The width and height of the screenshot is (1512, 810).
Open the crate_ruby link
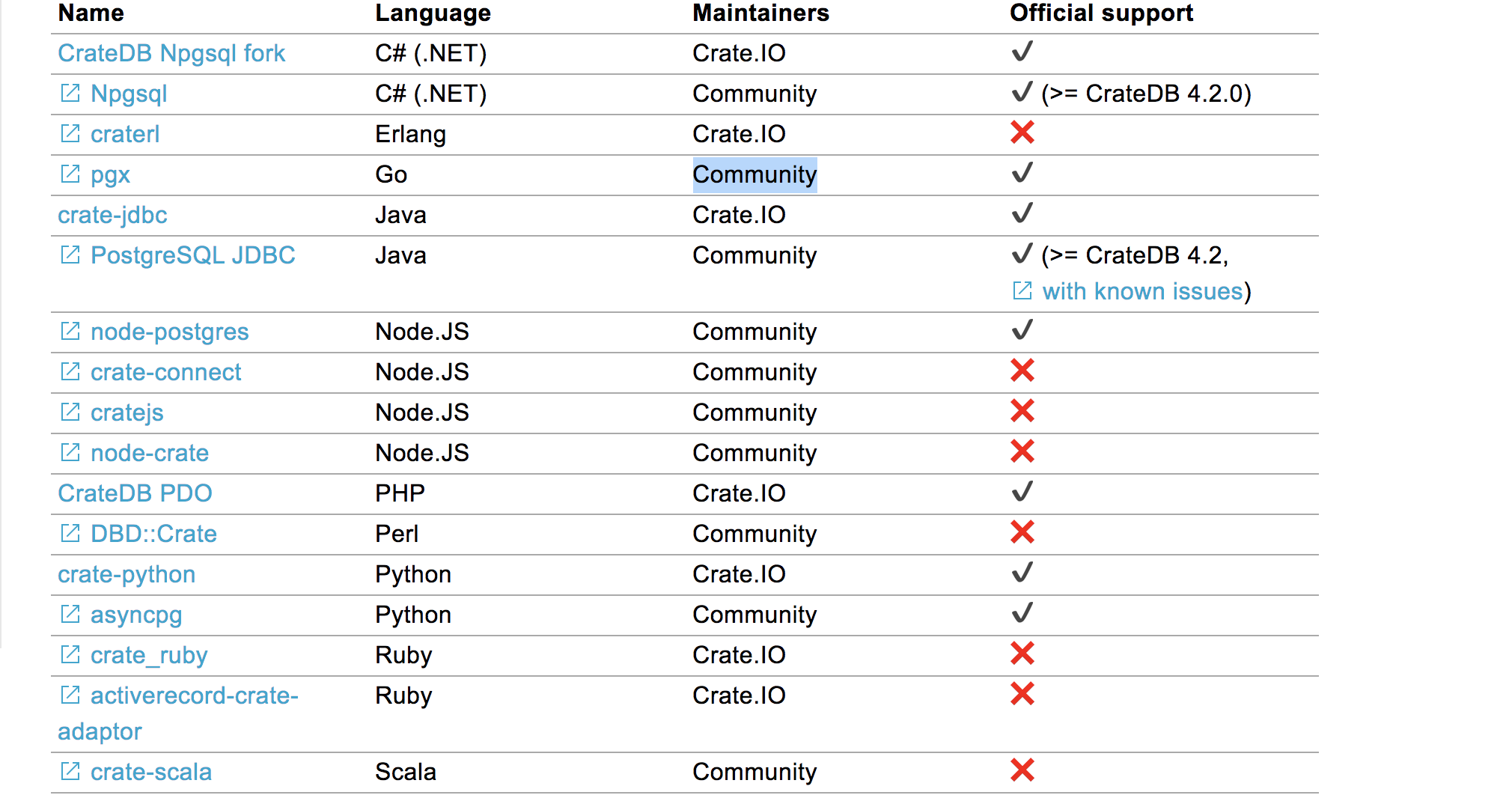point(149,656)
